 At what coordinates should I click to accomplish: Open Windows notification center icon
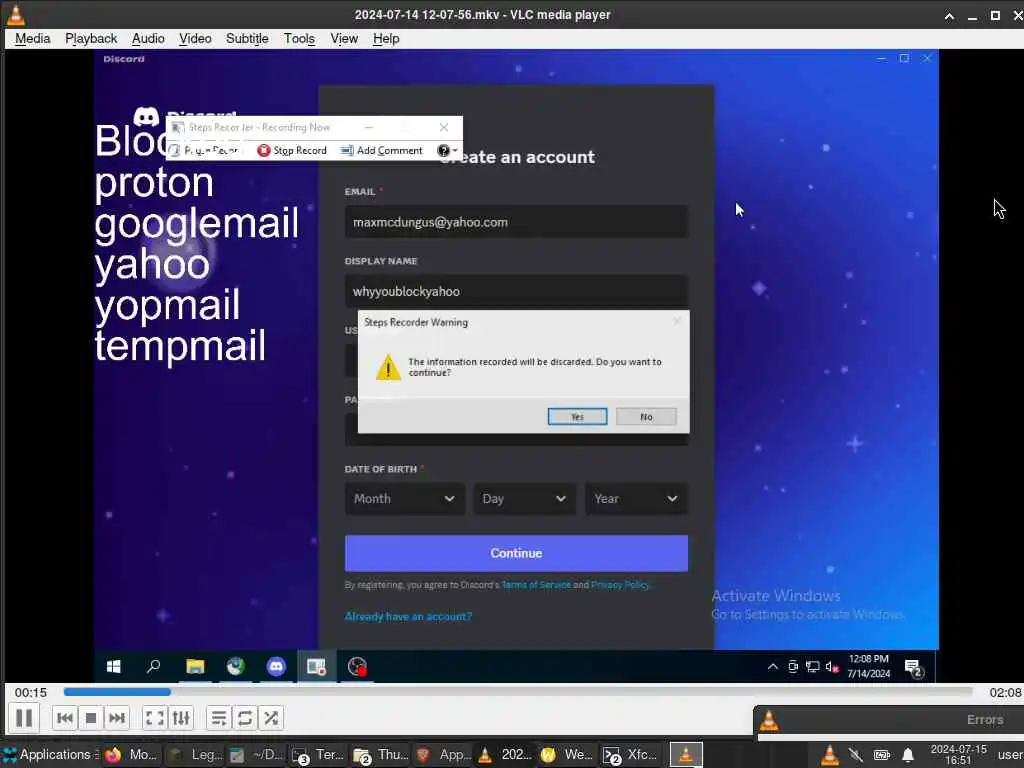coord(914,667)
